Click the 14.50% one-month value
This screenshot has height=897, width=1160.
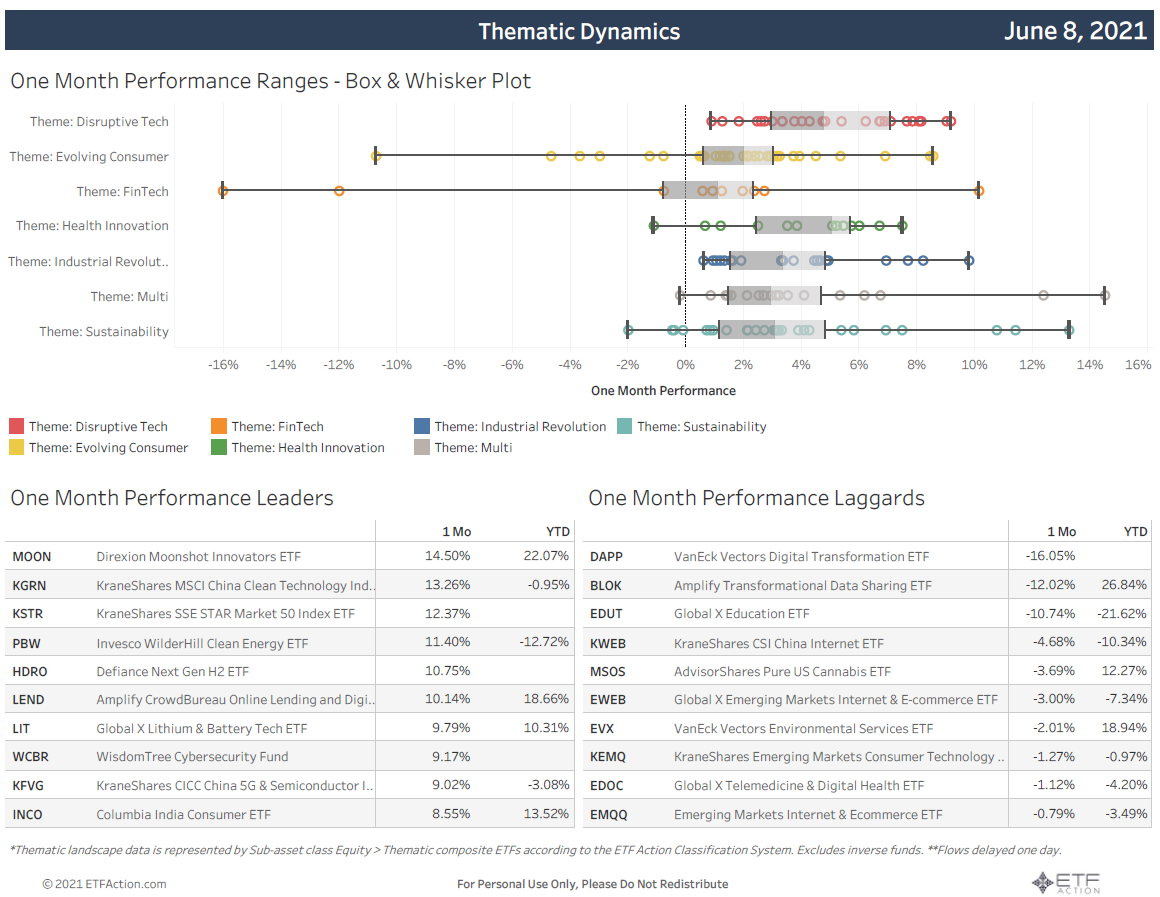[448, 556]
